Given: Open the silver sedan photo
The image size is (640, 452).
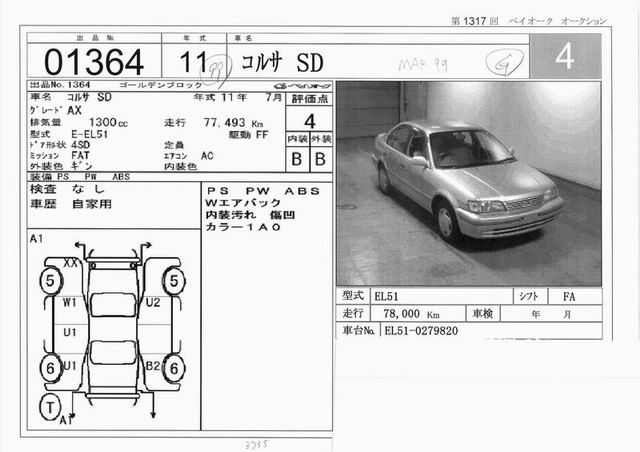Looking at the screenshot, I should point(468,183).
